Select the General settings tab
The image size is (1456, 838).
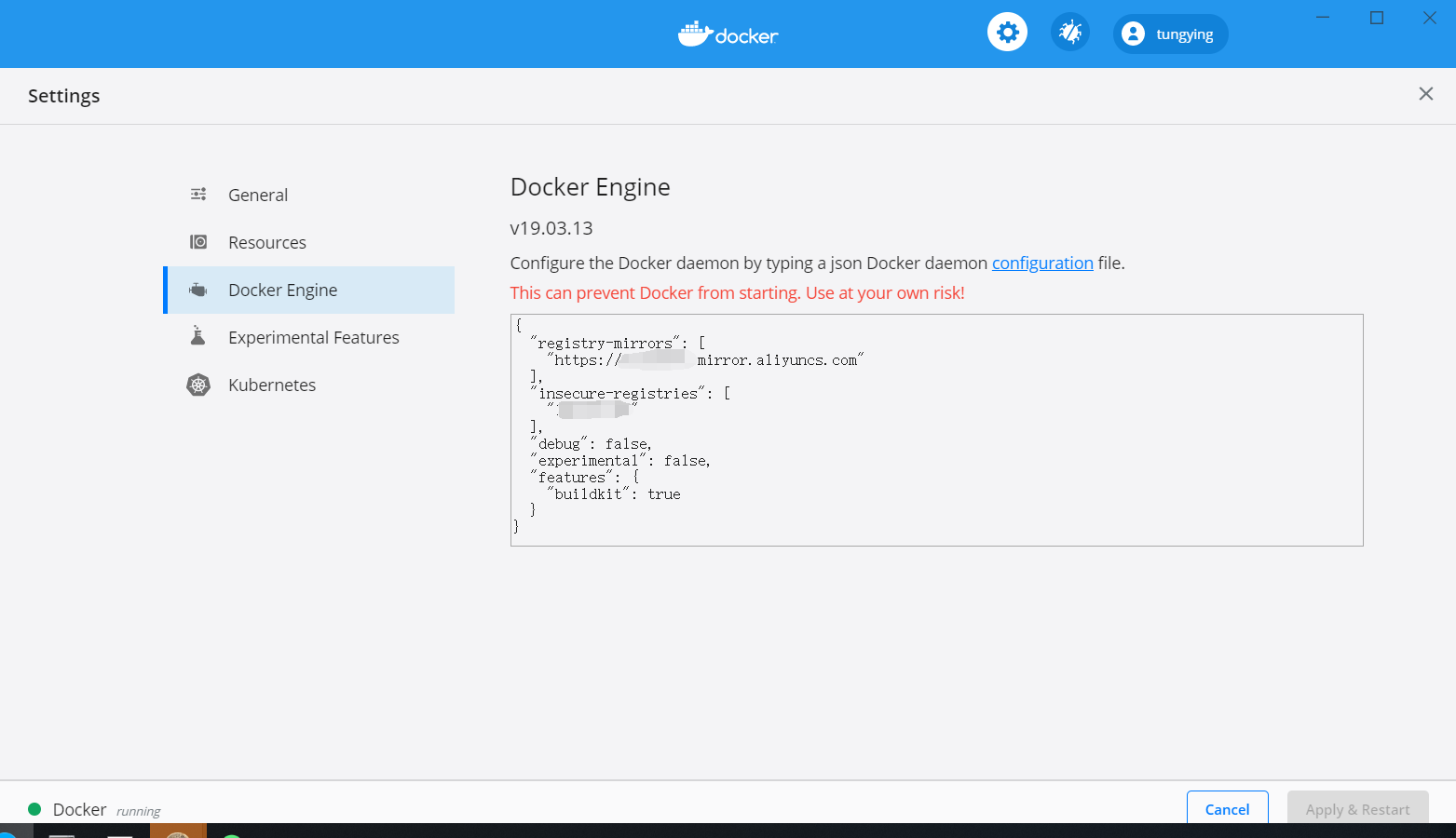(x=308, y=195)
